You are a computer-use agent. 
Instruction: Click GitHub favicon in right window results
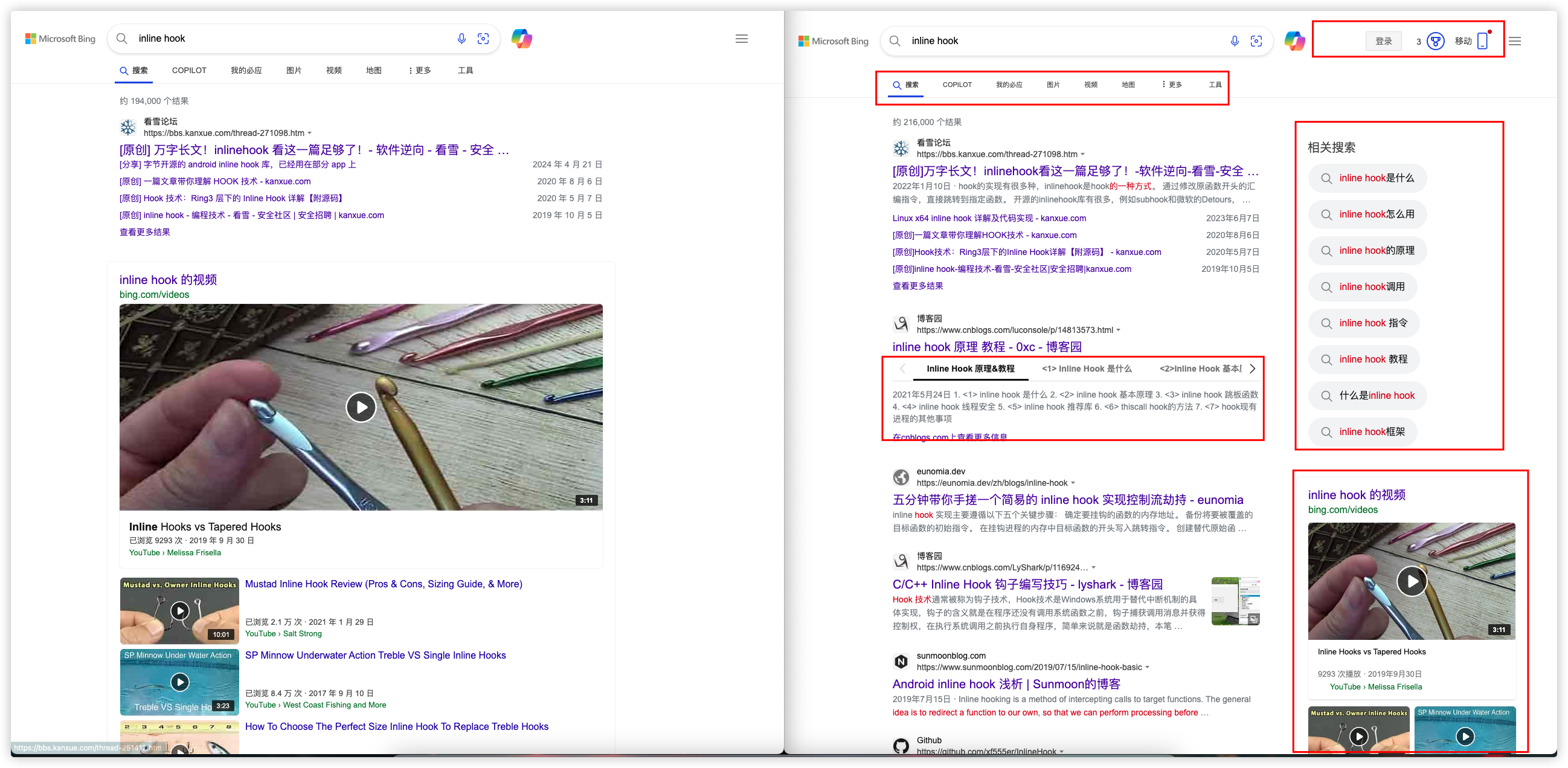[901, 746]
